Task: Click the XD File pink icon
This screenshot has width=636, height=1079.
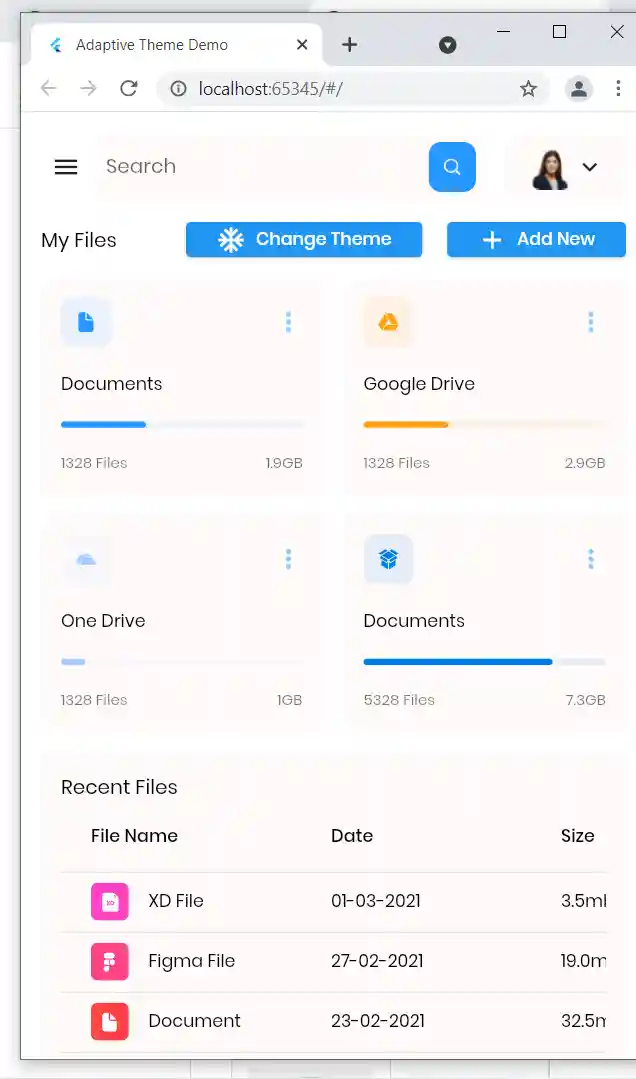Action: tap(110, 901)
